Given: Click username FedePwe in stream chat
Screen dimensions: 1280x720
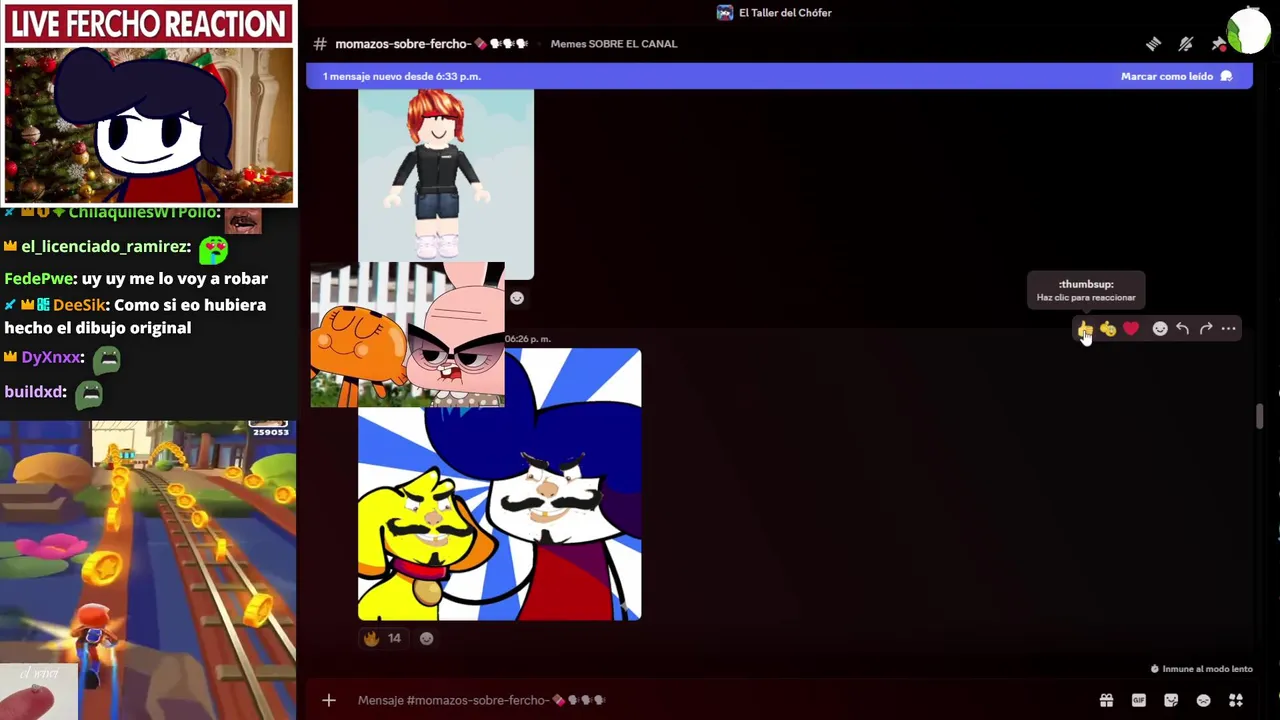Looking at the screenshot, I should coord(38,279).
